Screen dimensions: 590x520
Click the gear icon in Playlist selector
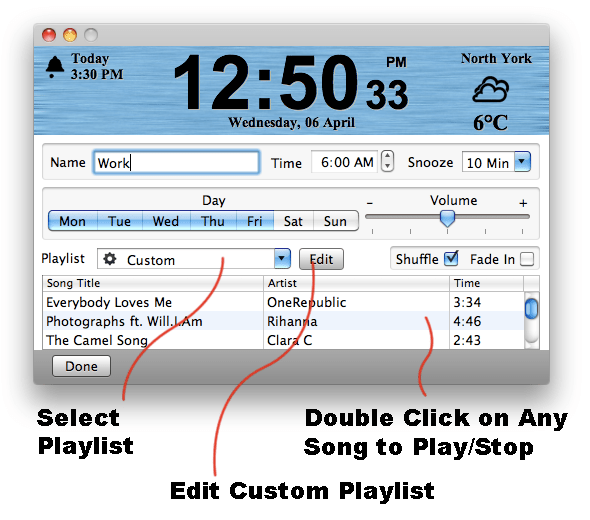click(110, 259)
